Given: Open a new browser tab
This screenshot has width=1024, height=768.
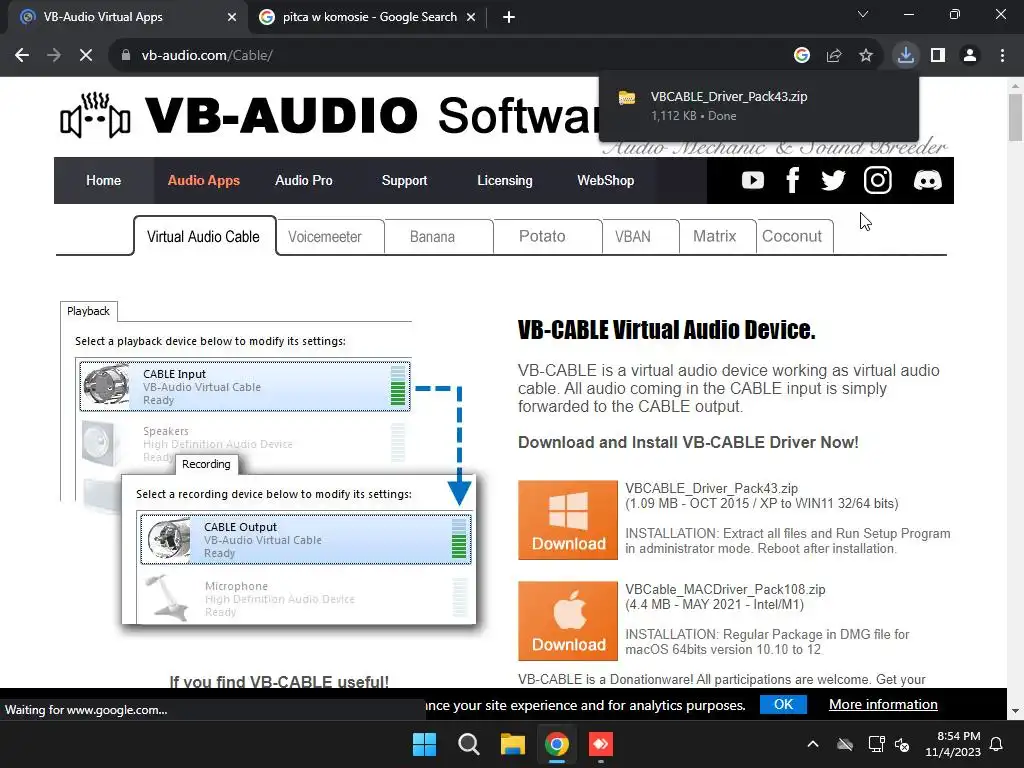Looking at the screenshot, I should 509,17.
